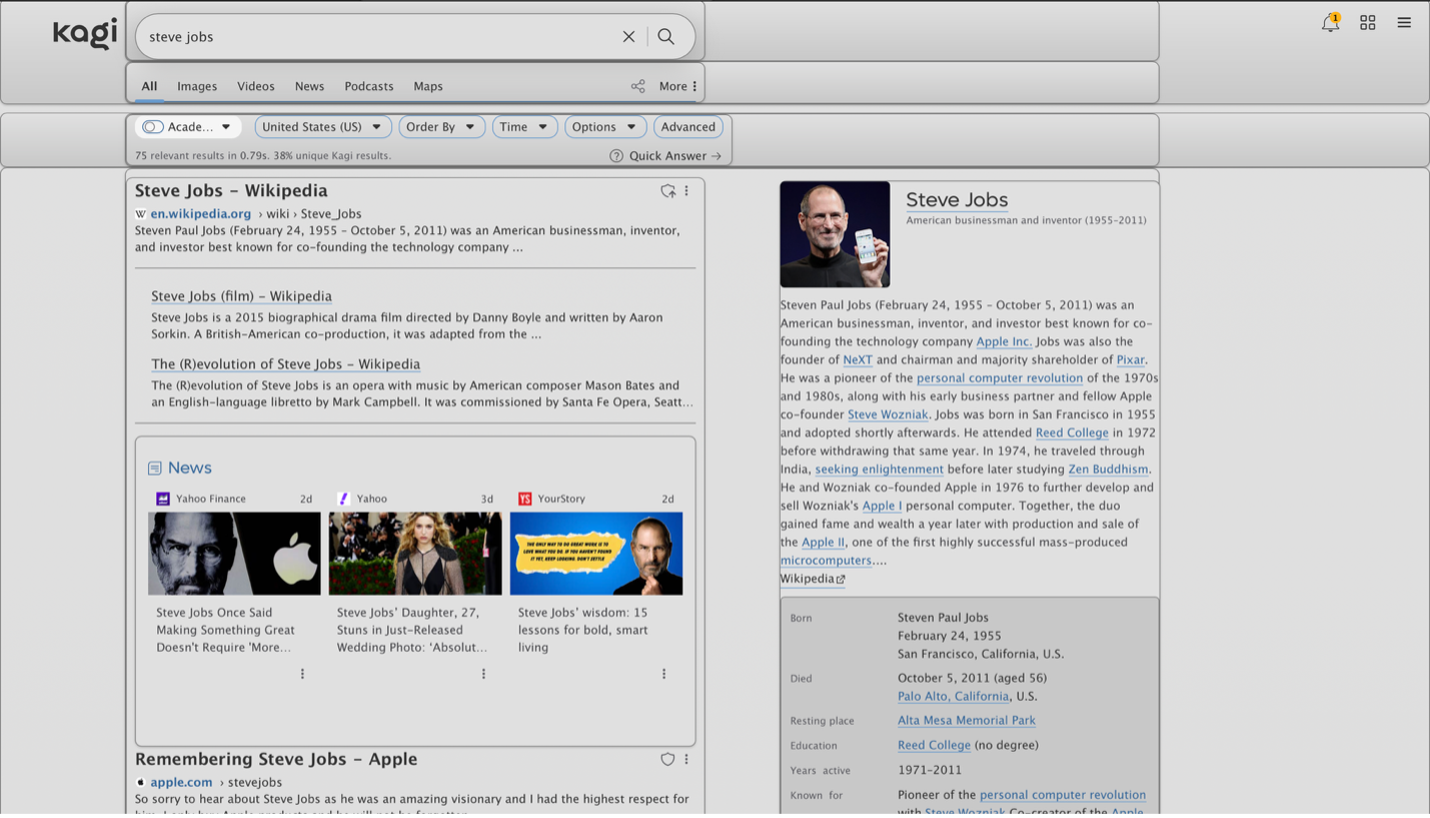Open the Order By dropdown

tap(441, 127)
